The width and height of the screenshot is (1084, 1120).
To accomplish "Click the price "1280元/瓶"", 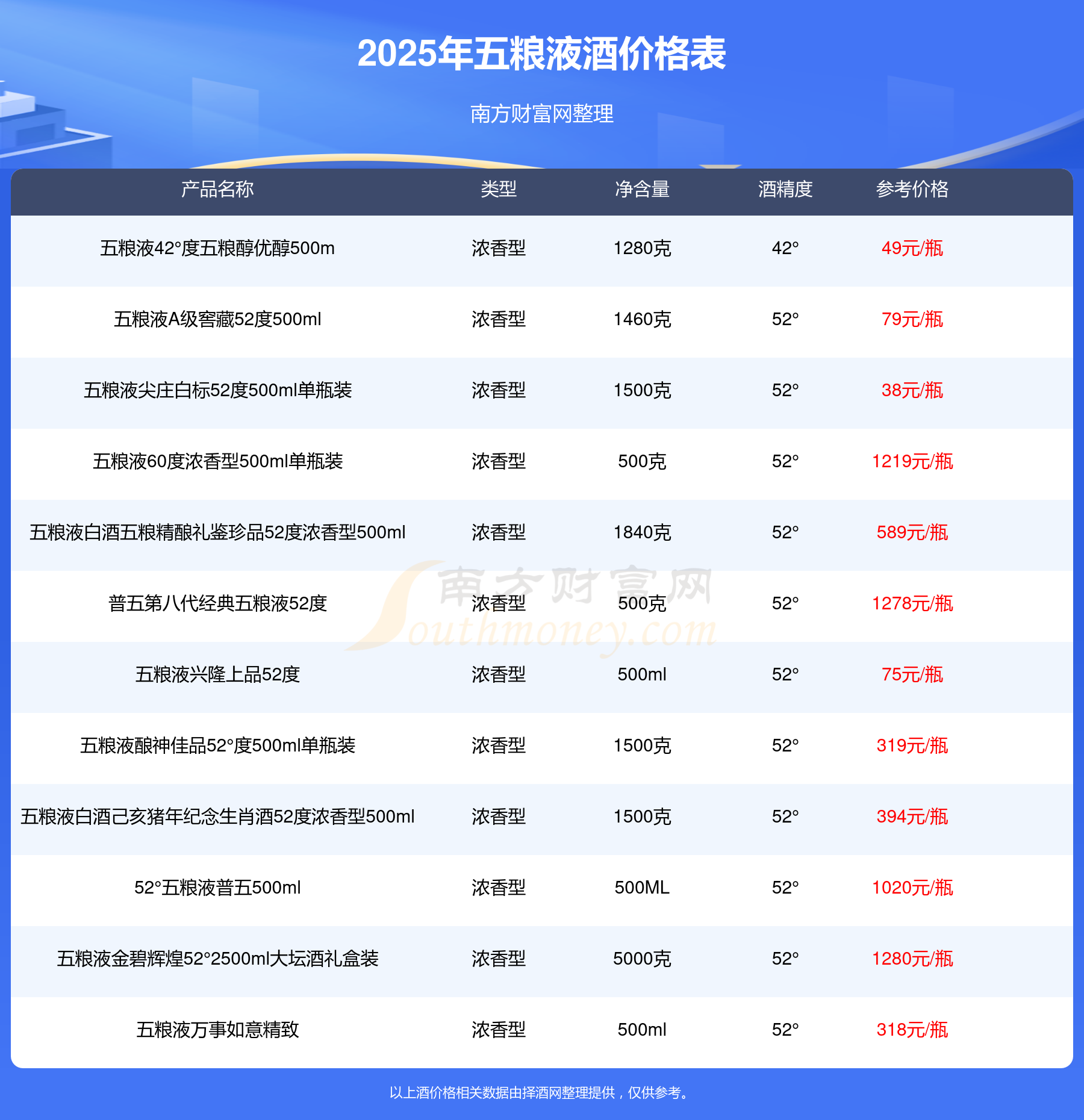I will pos(912,959).
